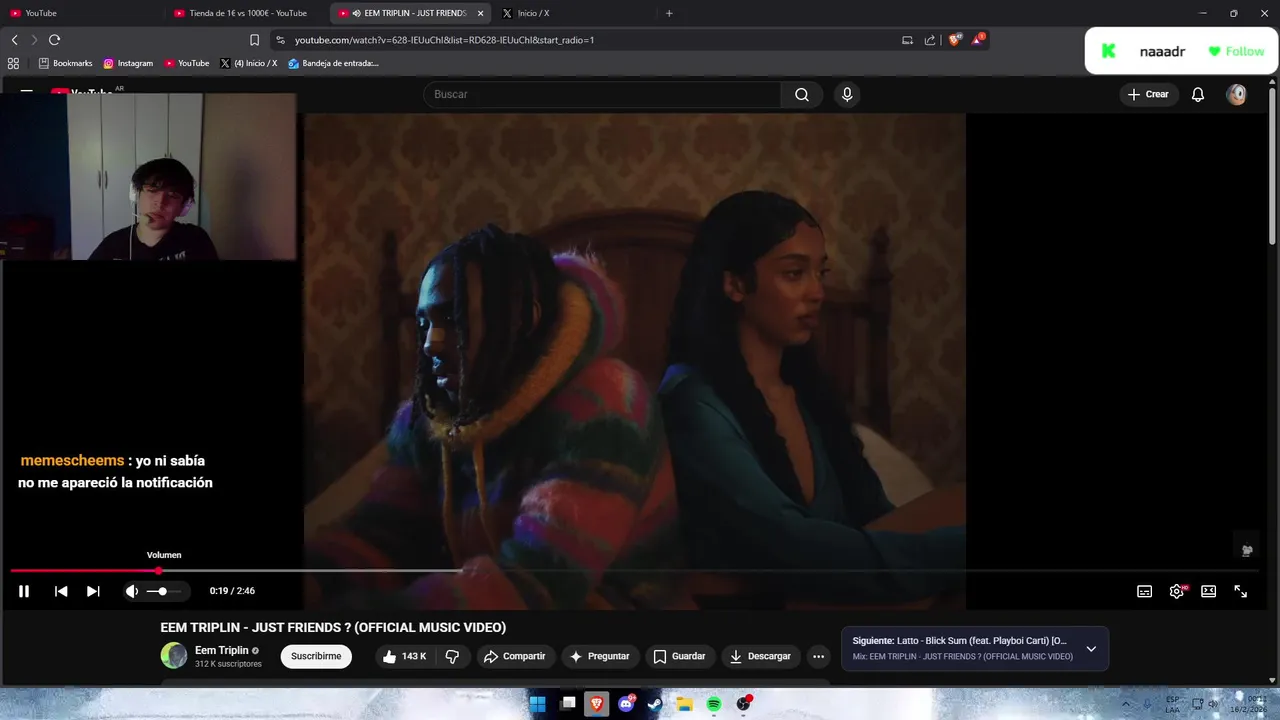Close the EEM TRIPLIN - JUST FRIENDS tab
Image resolution: width=1280 pixels, height=720 pixels.
pyautogui.click(x=480, y=13)
